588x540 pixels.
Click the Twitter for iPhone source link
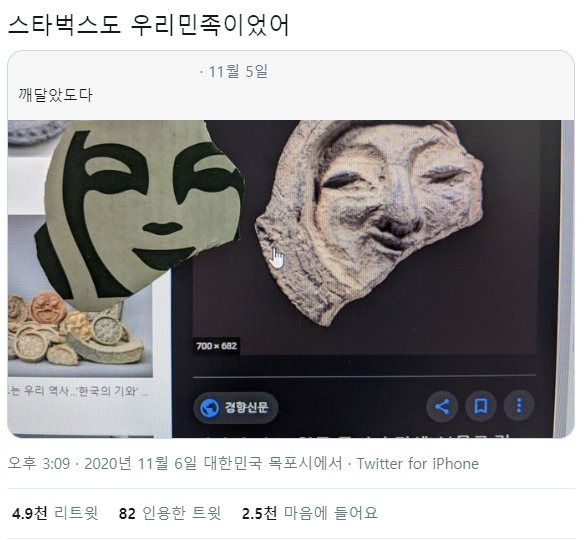point(418,464)
